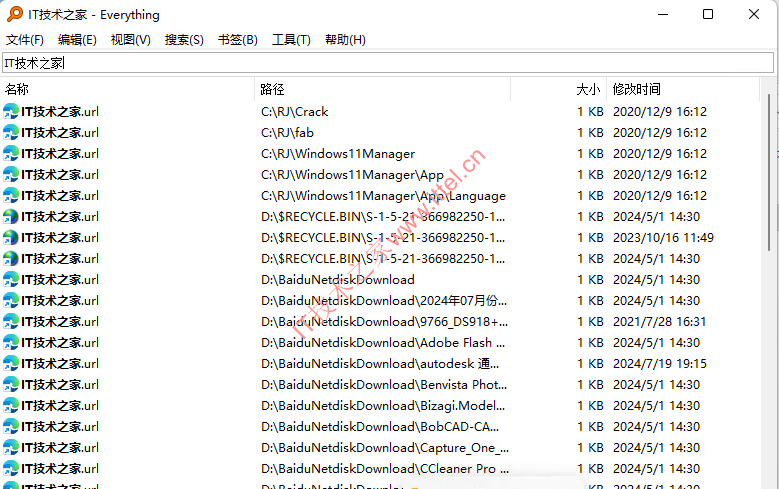
Task: Click the url icon in the App\Language row
Action: pos(10,196)
